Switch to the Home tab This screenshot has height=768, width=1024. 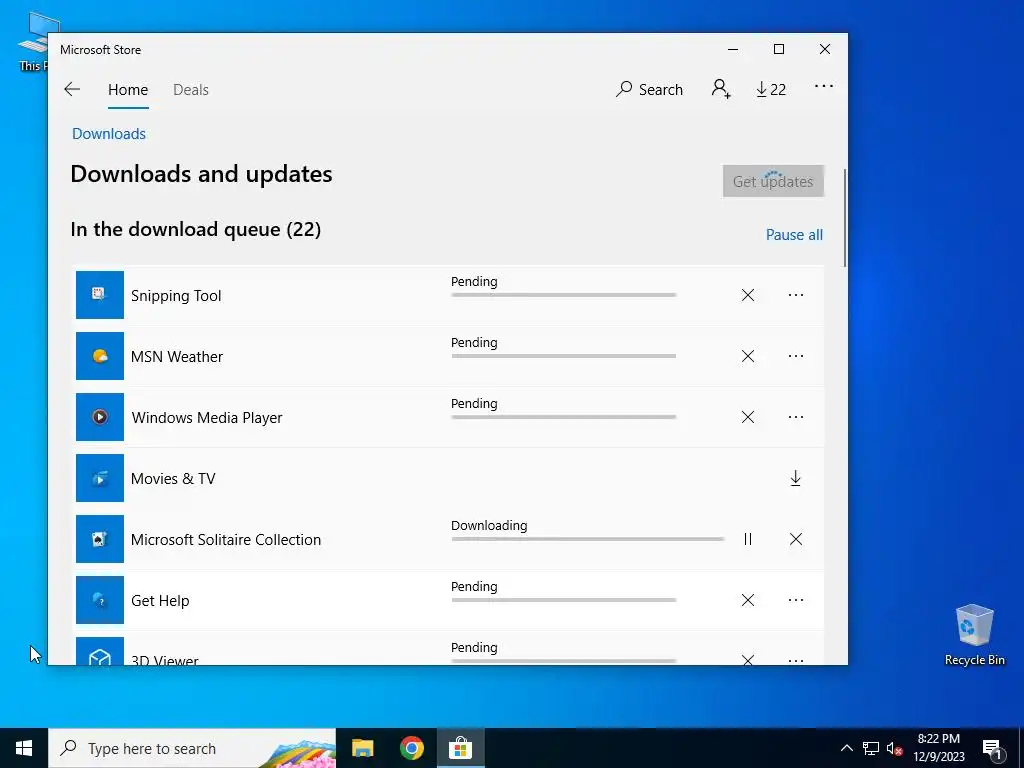(x=128, y=89)
